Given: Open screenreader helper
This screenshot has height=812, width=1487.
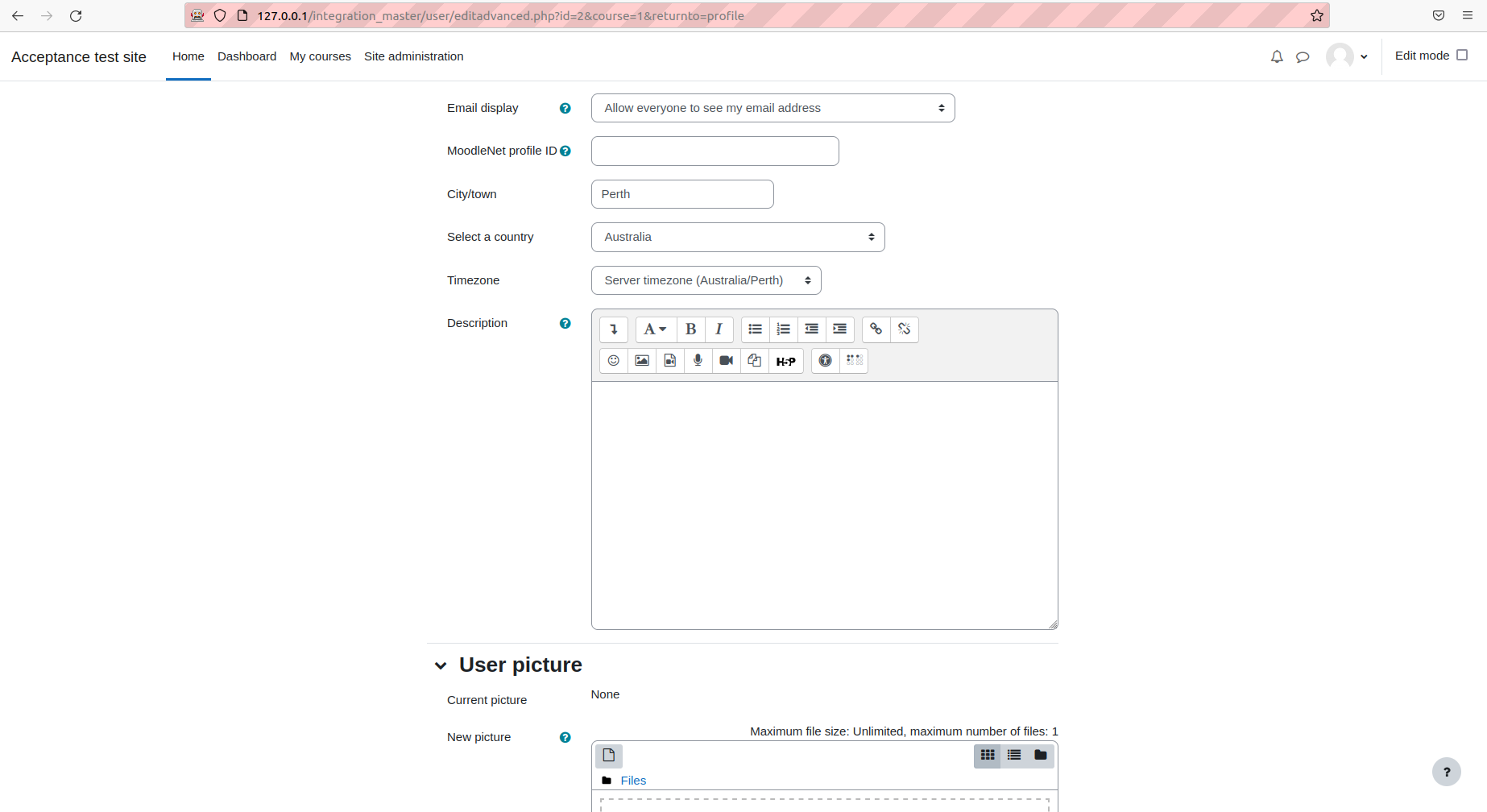Looking at the screenshot, I should pyautogui.click(x=854, y=361).
